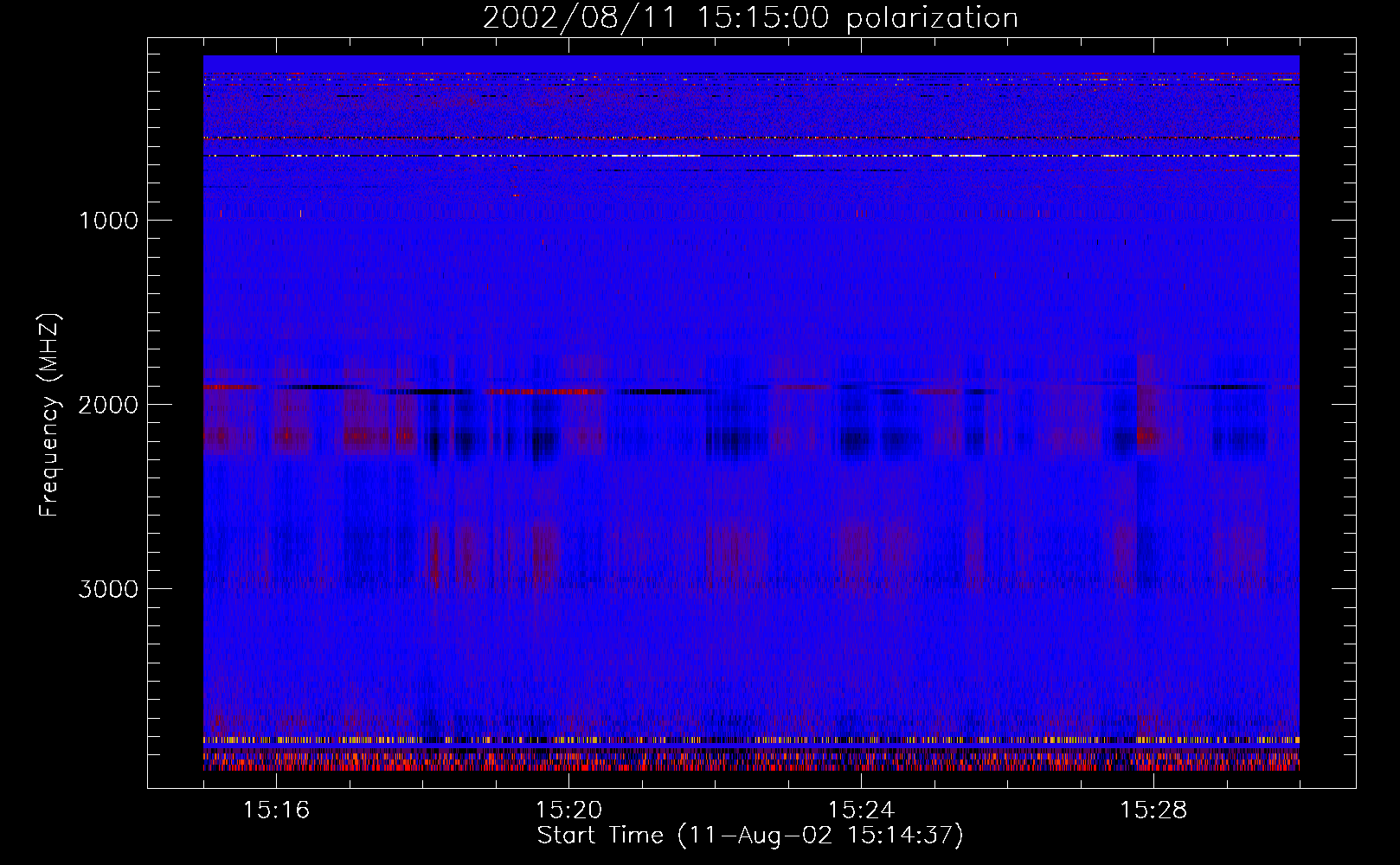Click the 'Frequency (MHZ)' axis label
The image size is (1400, 865).
pos(50,415)
